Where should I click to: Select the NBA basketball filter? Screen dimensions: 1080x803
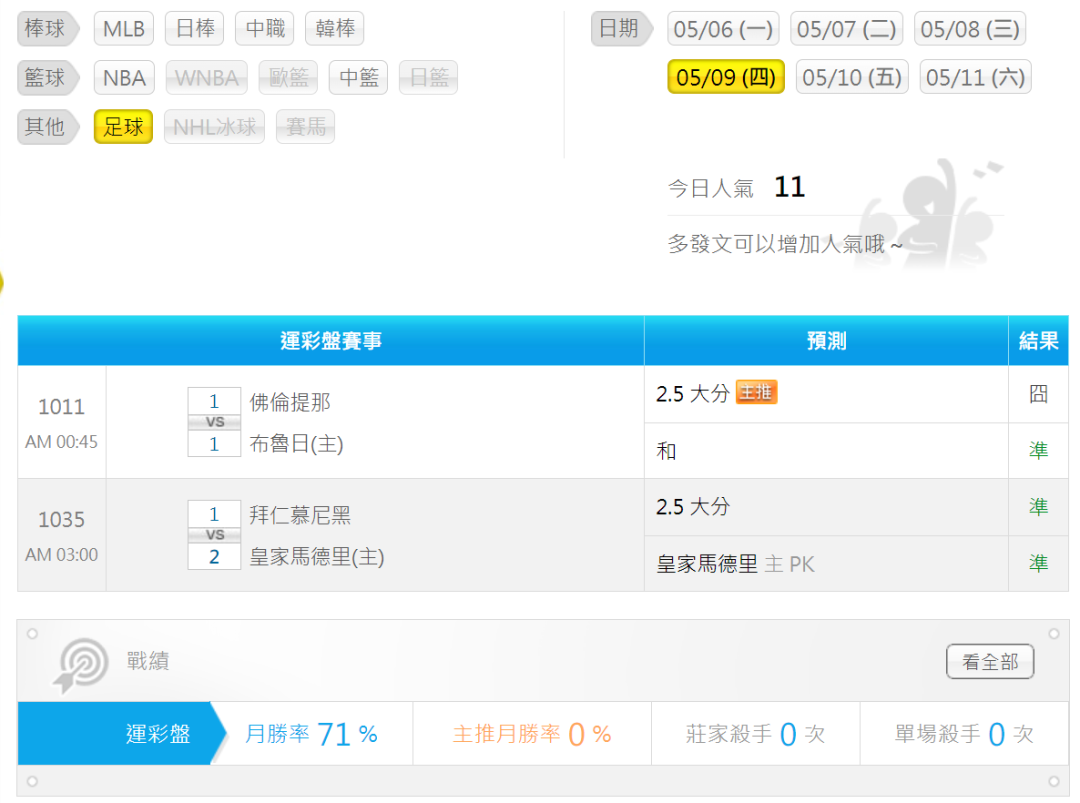124,78
